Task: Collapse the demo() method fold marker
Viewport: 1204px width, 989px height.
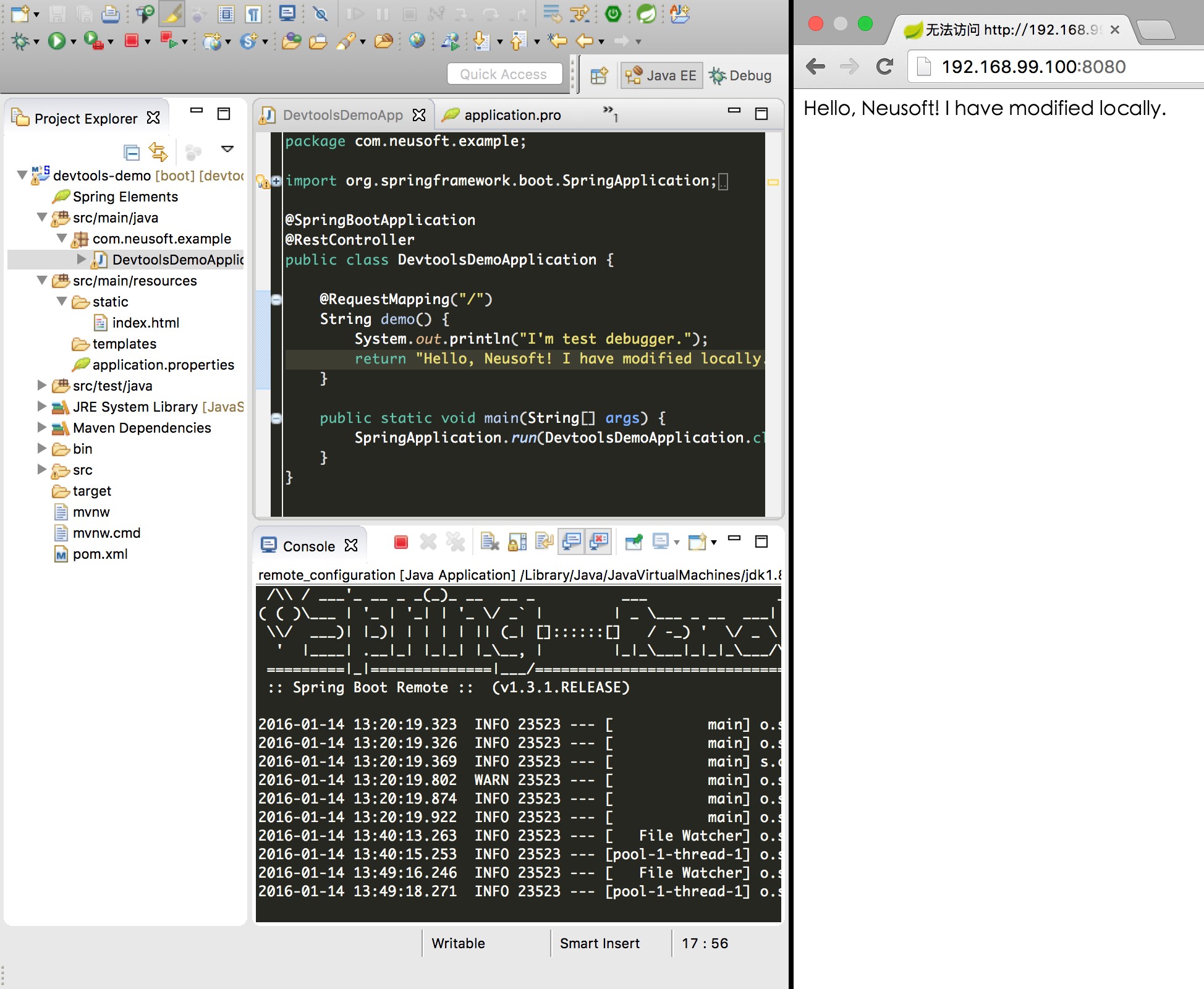Action: click(x=276, y=300)
